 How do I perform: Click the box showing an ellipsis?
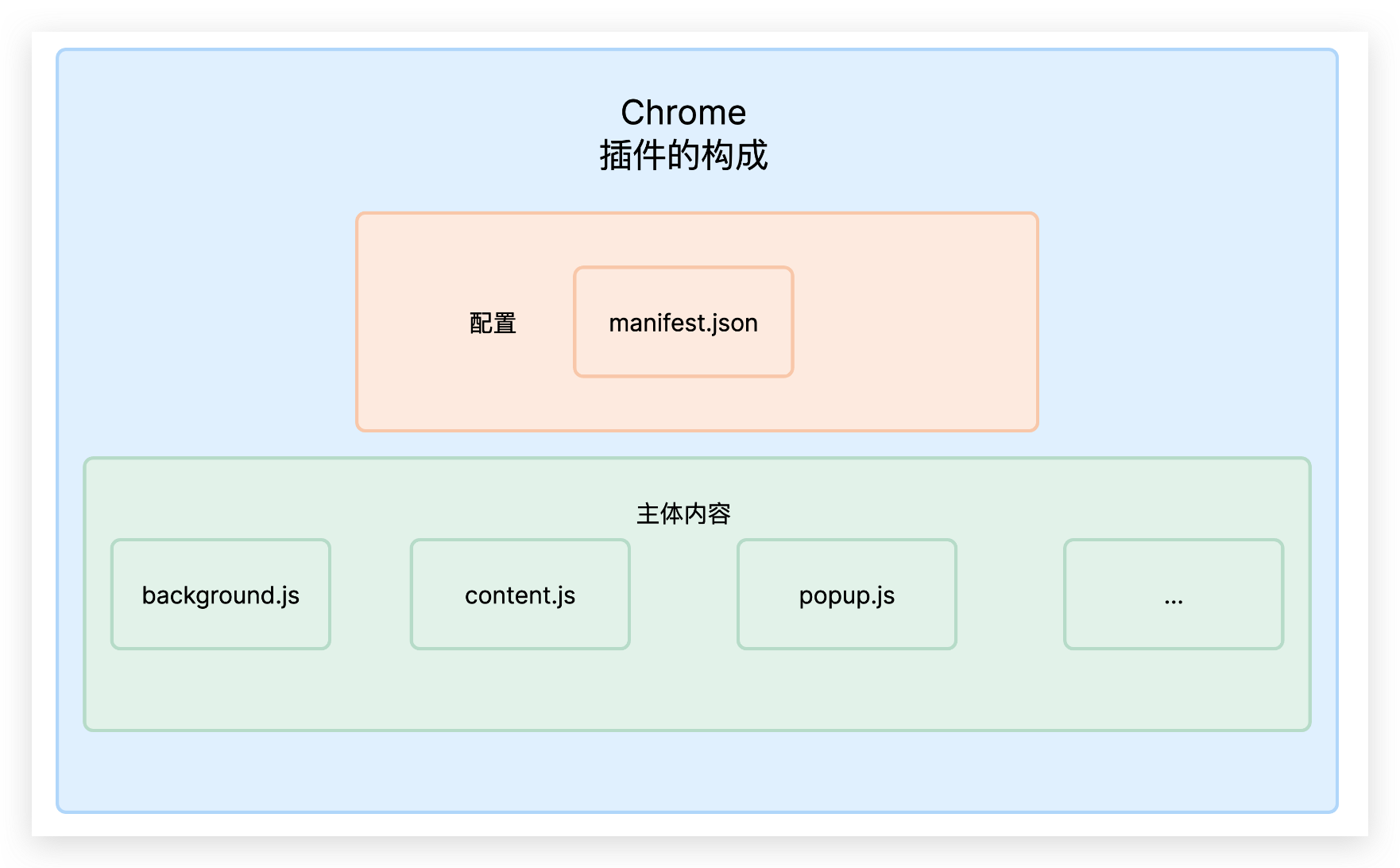(1174, 595)
